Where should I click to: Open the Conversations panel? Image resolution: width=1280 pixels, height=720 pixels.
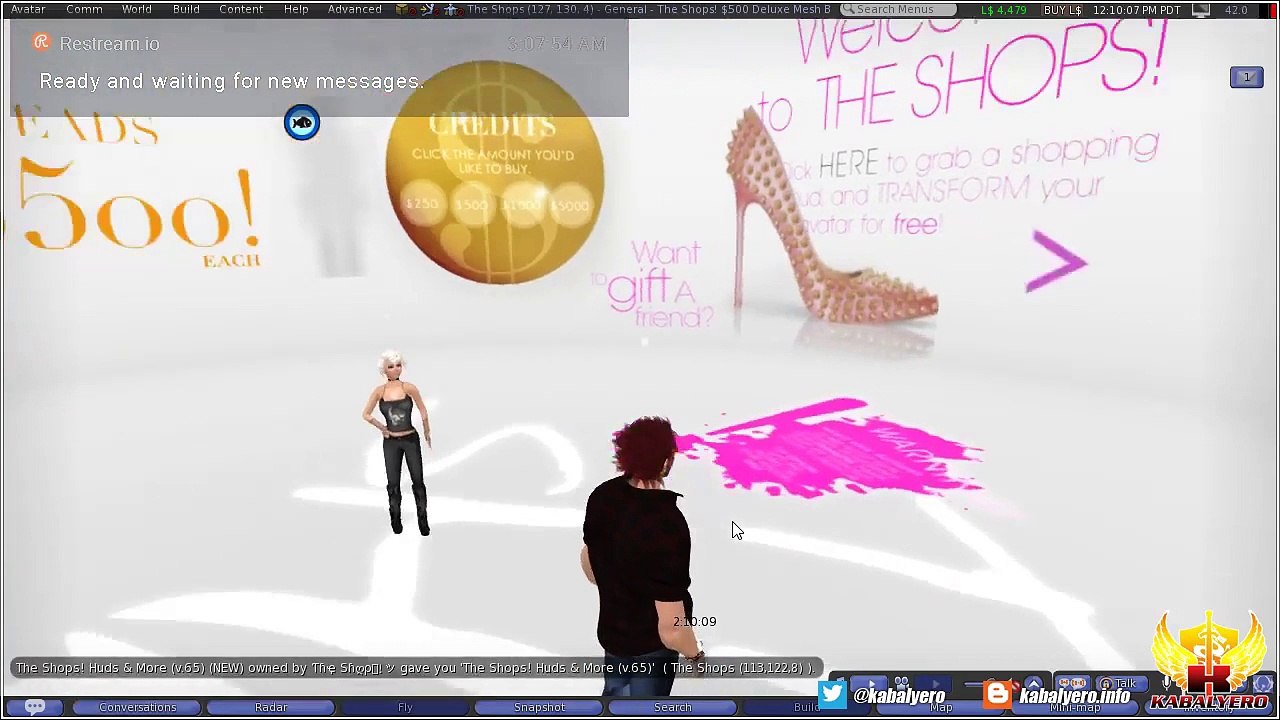(138, 707)
